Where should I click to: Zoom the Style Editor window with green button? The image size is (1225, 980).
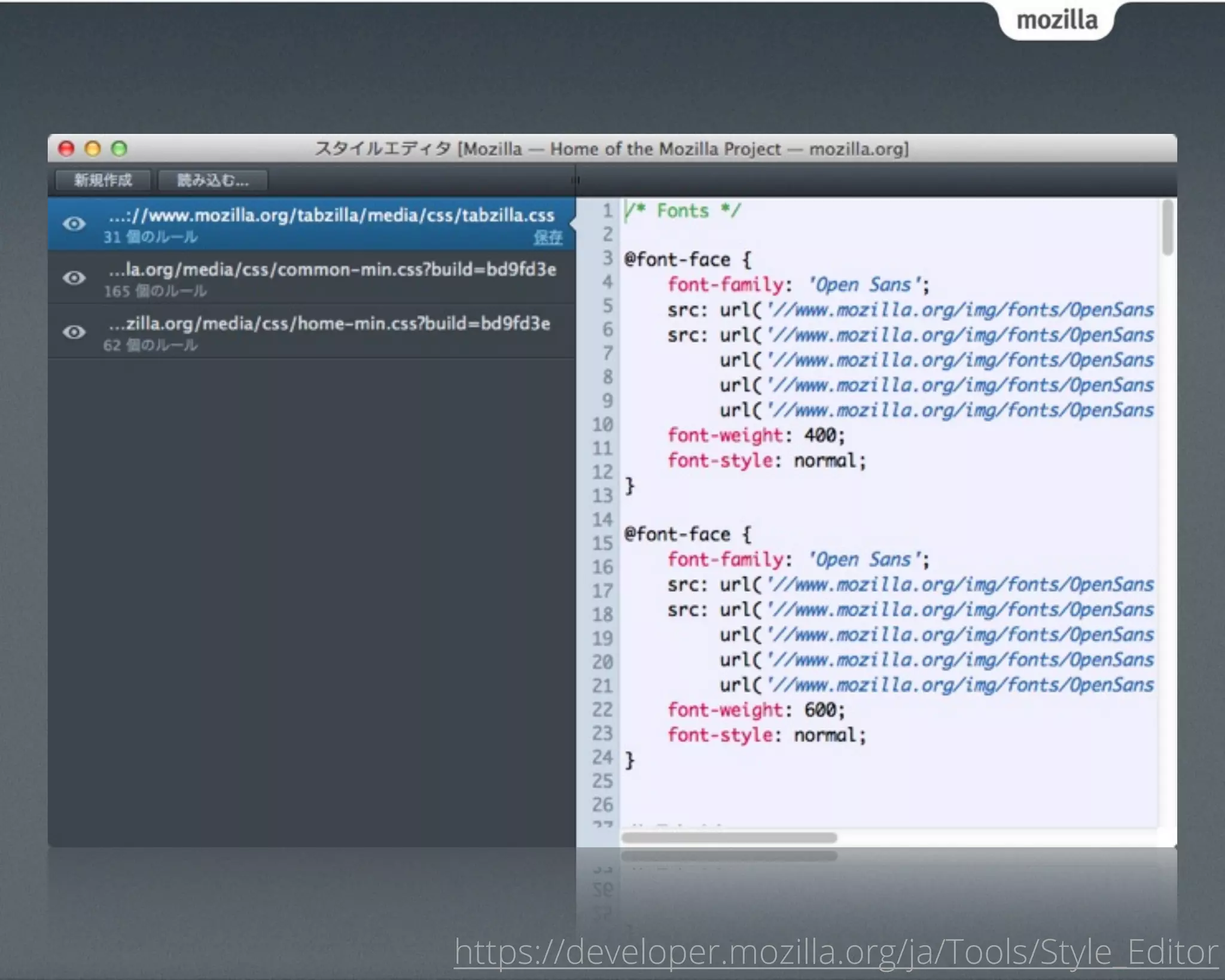pos(120,148)
